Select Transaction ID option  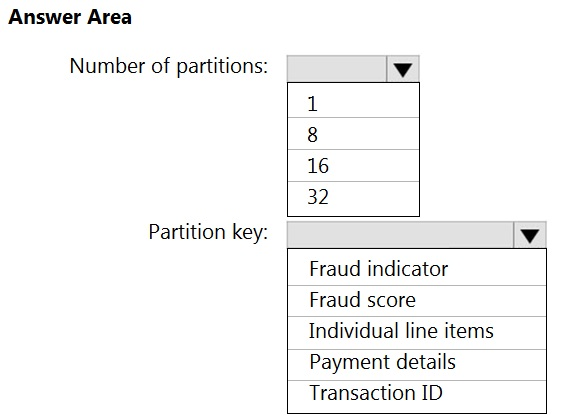pos(417,397)
